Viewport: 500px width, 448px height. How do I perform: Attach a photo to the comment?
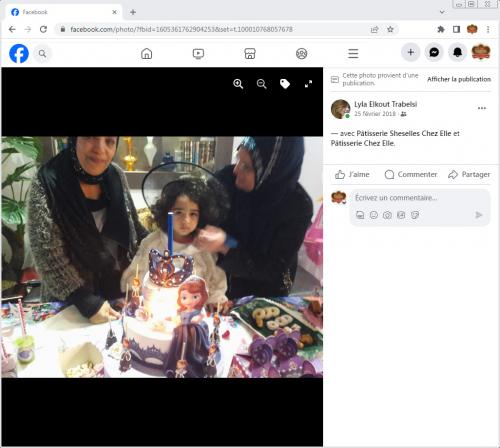tap(387, 215)
